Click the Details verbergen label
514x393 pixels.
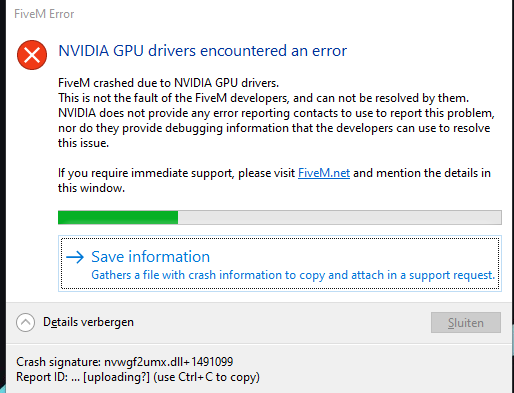[88, 322]
